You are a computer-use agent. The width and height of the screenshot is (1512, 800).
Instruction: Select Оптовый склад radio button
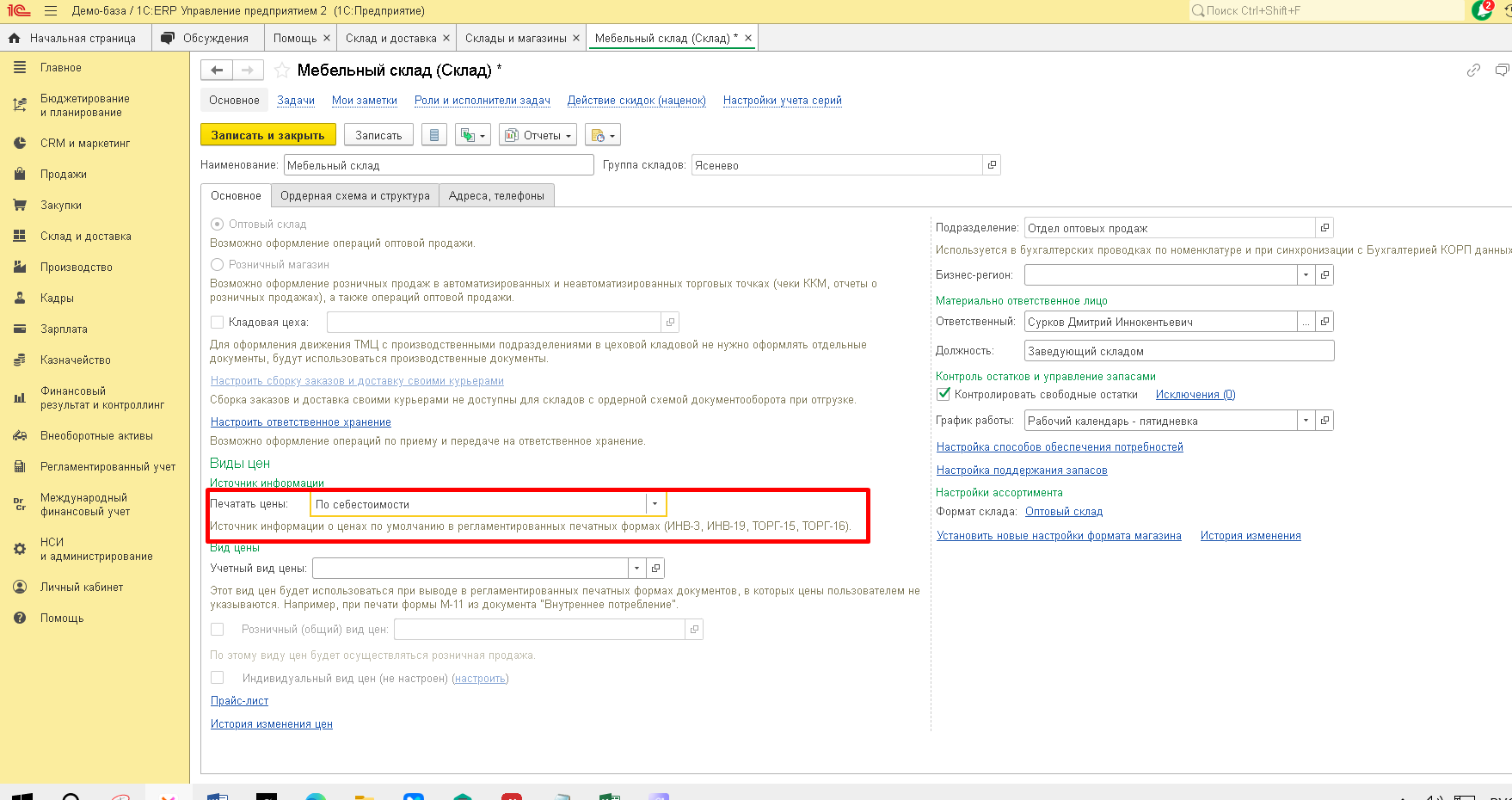218,224
